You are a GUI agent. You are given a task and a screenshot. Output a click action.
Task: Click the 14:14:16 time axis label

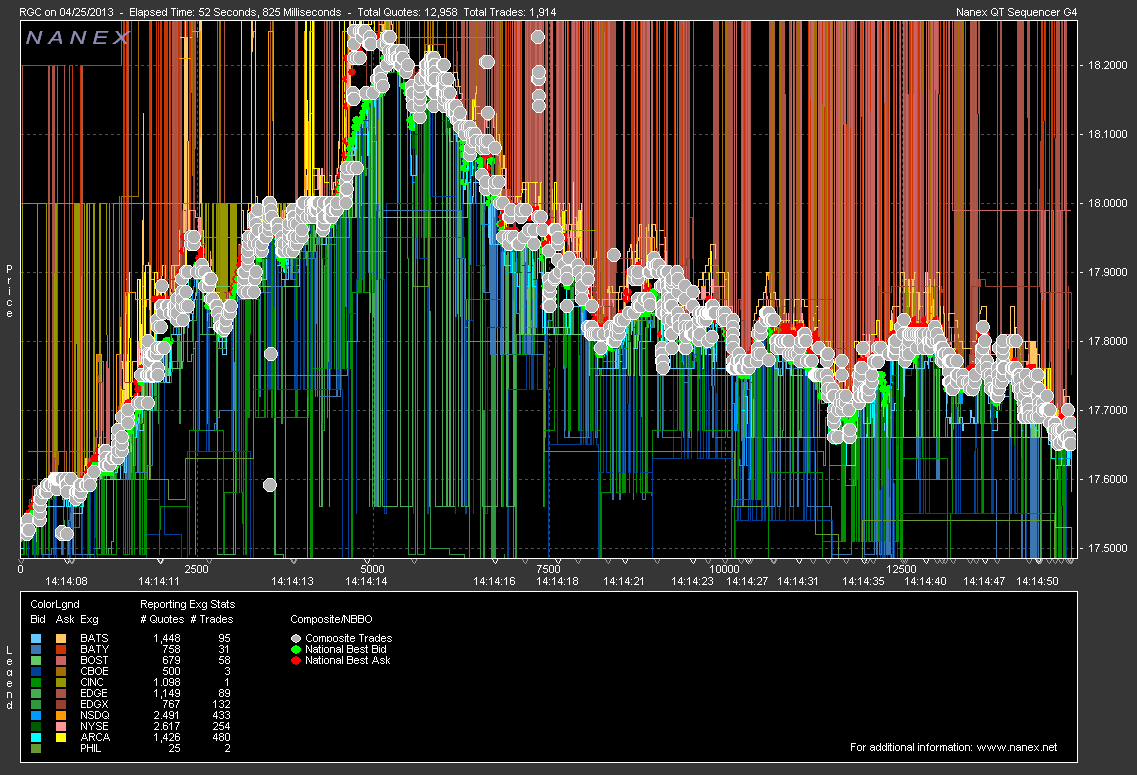[x=495, y=581]
